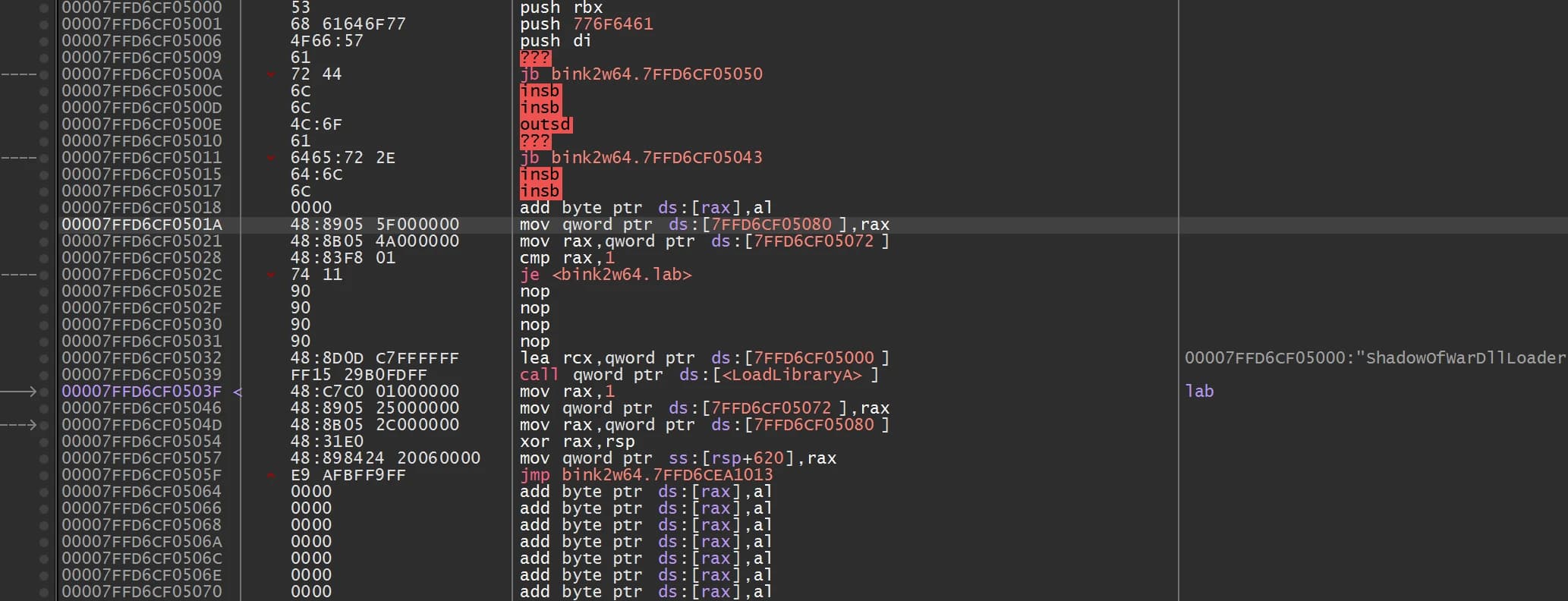Viewport: 1568px width, 601px height.
Task: Select the je bink2w64.lab instruction
Action: (x=606, y=275)
